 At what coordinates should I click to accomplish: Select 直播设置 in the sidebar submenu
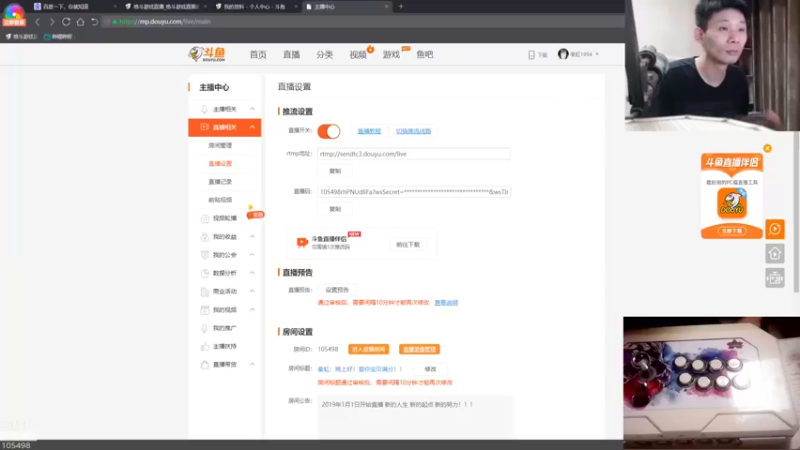[220, 164]
